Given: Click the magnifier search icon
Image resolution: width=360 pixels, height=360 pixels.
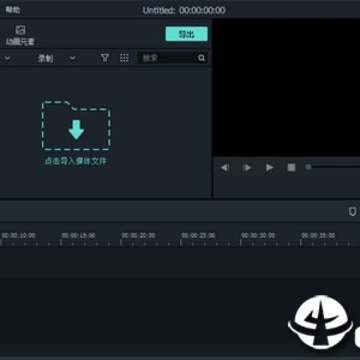Looking at the screenshot, I should [201, 58].
